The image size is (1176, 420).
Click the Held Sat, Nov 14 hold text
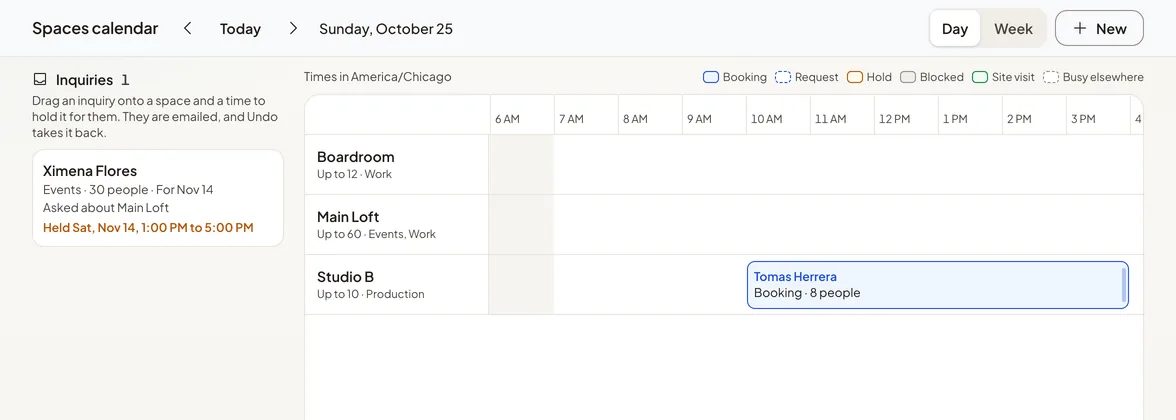148,227
